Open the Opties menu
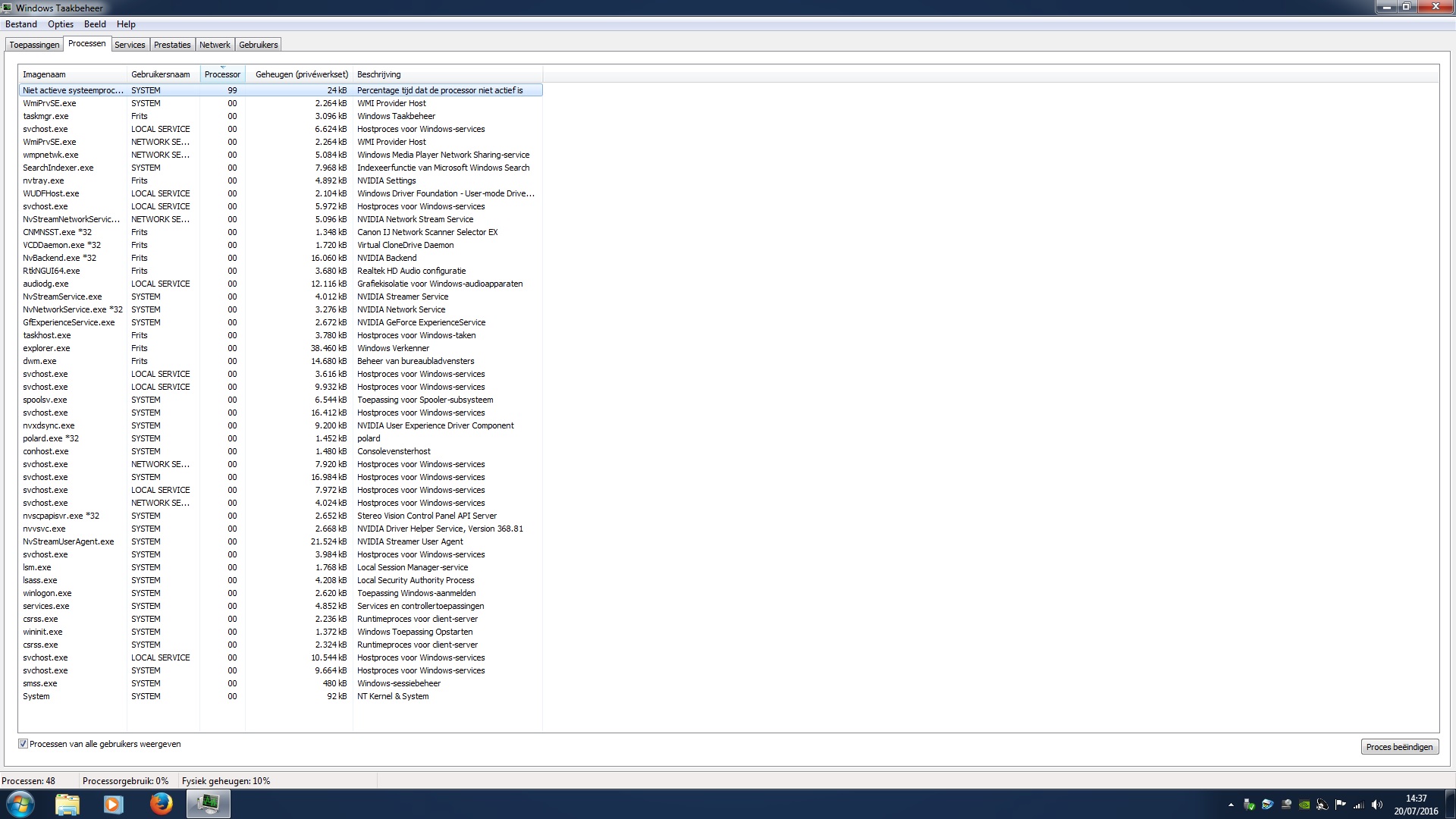 pyautogui.click(x=61, y=24)
